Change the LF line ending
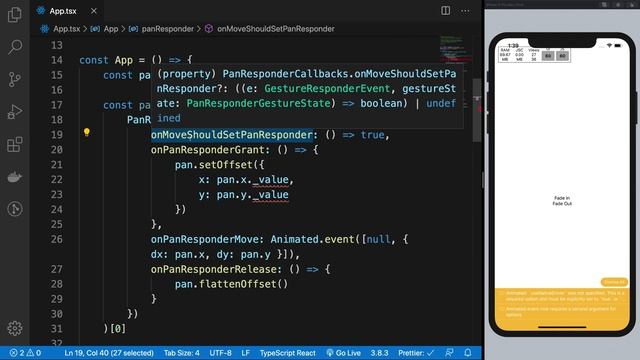This screenshot has width=640, height=360. pyautogui.click(x=245, y=353)
